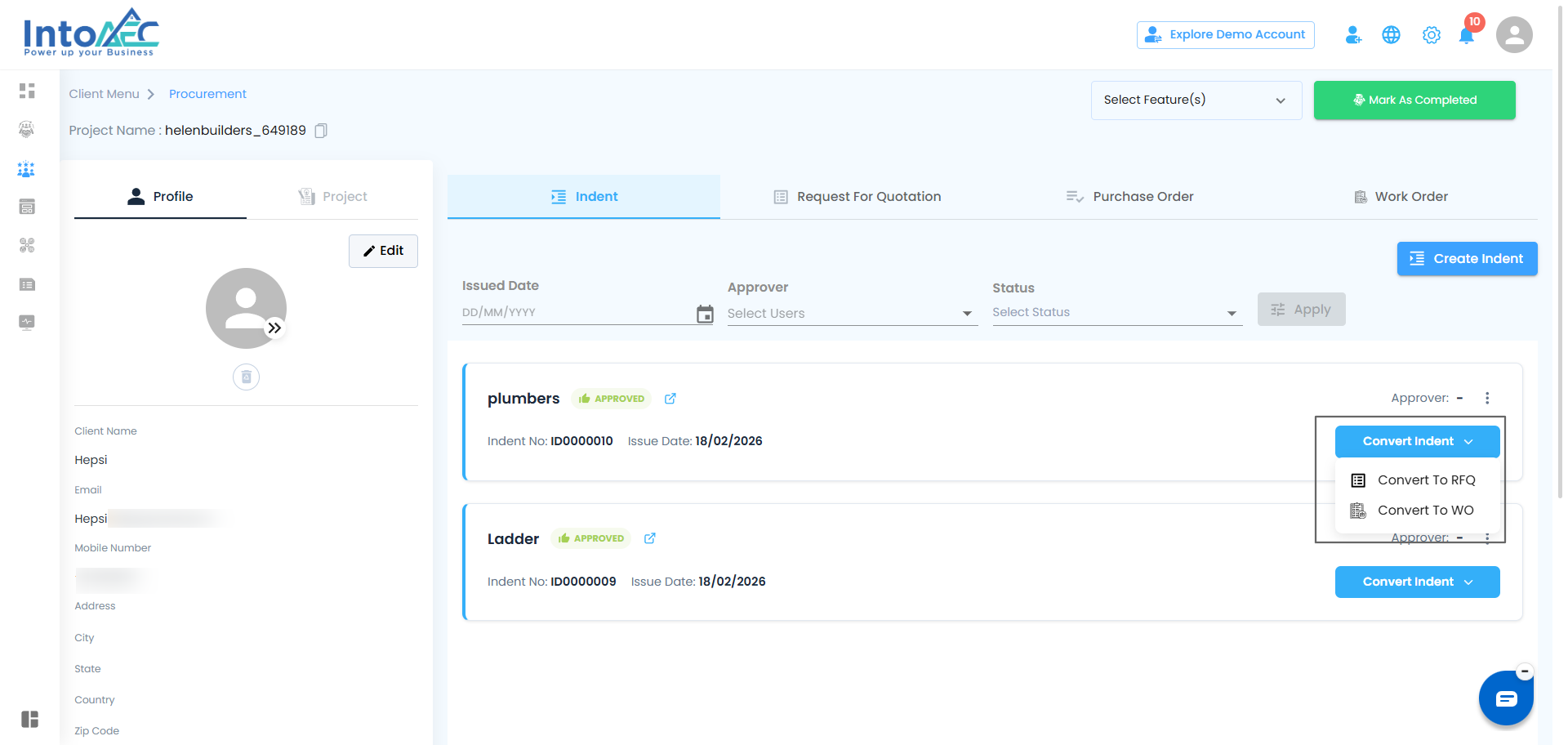Viewport: 1568px width, 745px height.
Task: Minimize the chat widget bubble
Action: pos(1525,671)
